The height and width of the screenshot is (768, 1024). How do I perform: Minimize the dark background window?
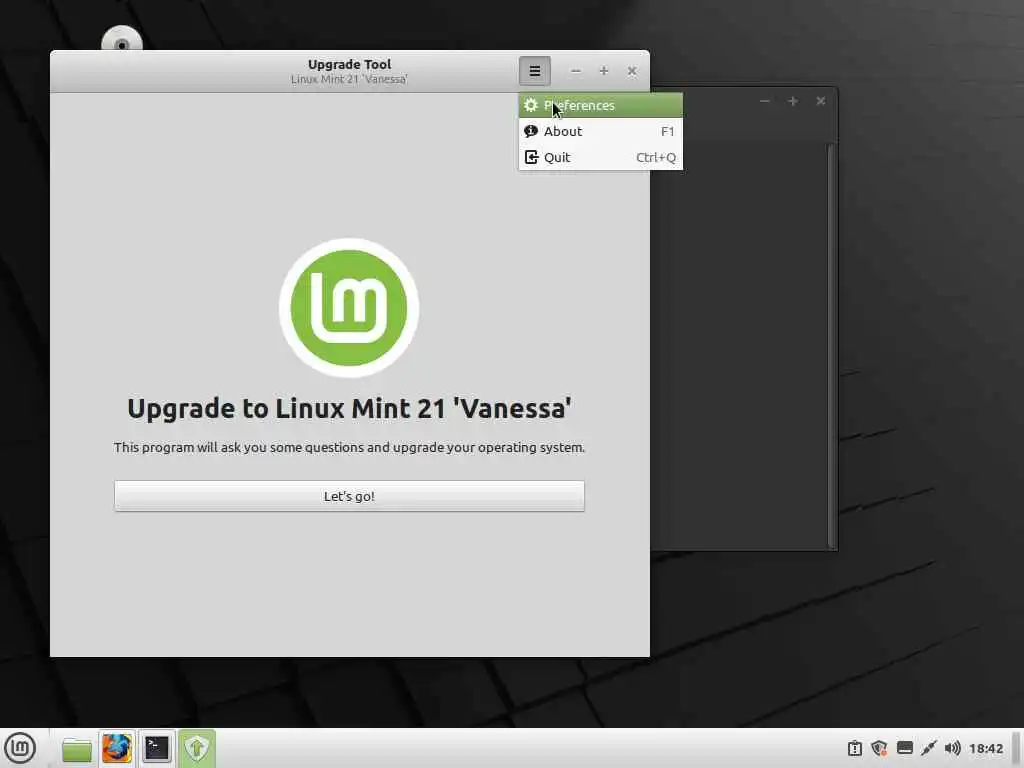pos(765,101)
